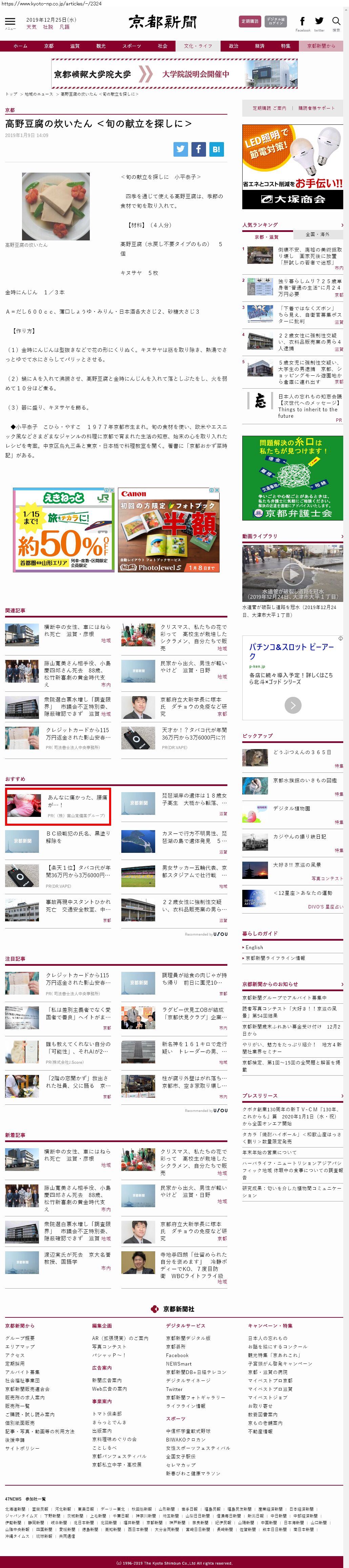The width and height of the screenshot is (349, 1568).
Task: Bookmark the article with the Hatena B! button
Action: [216, 149]
